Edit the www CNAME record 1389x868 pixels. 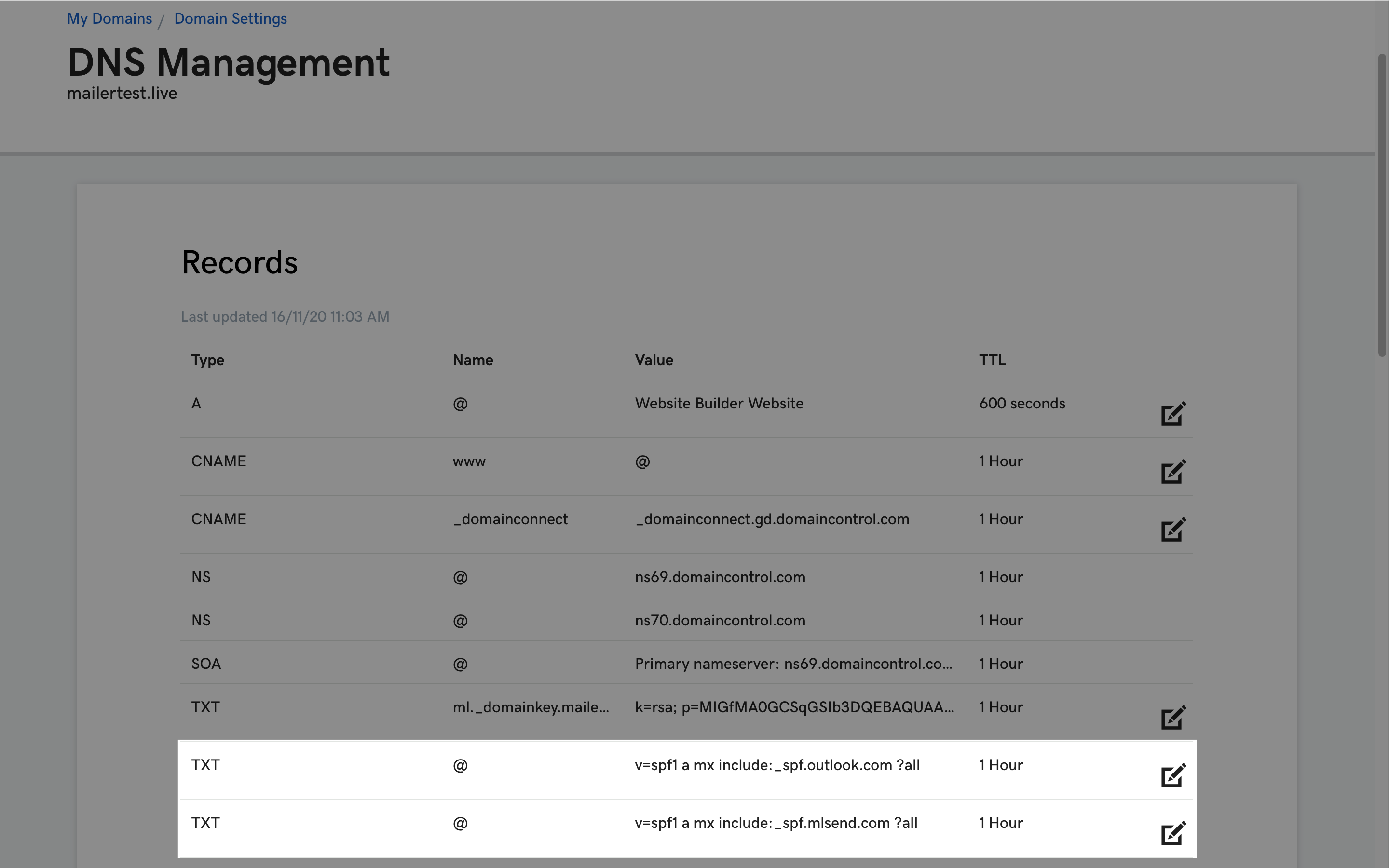coord(1172,472)
